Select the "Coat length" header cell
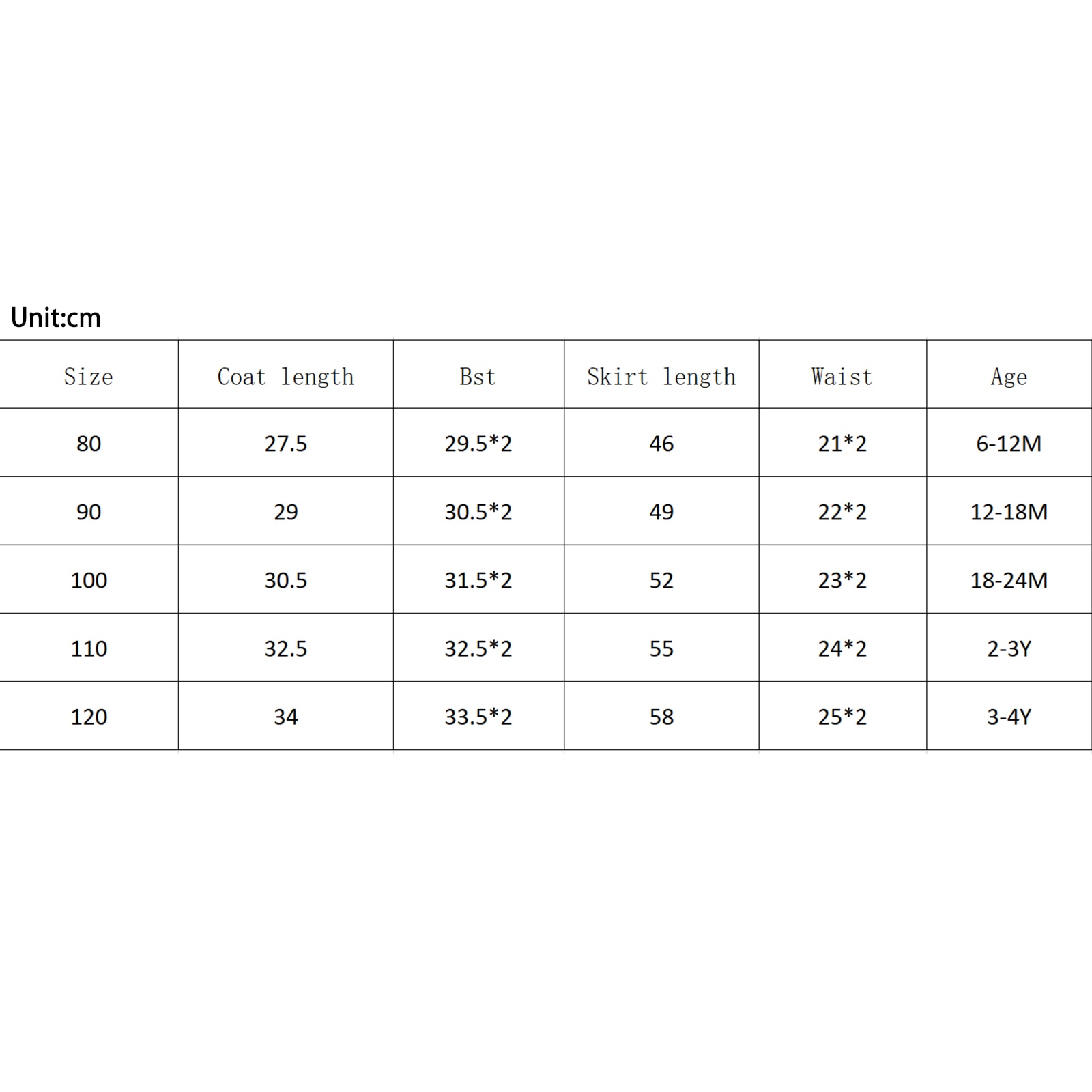This screenshot has width=1092, height=1092. click(285, 376)
